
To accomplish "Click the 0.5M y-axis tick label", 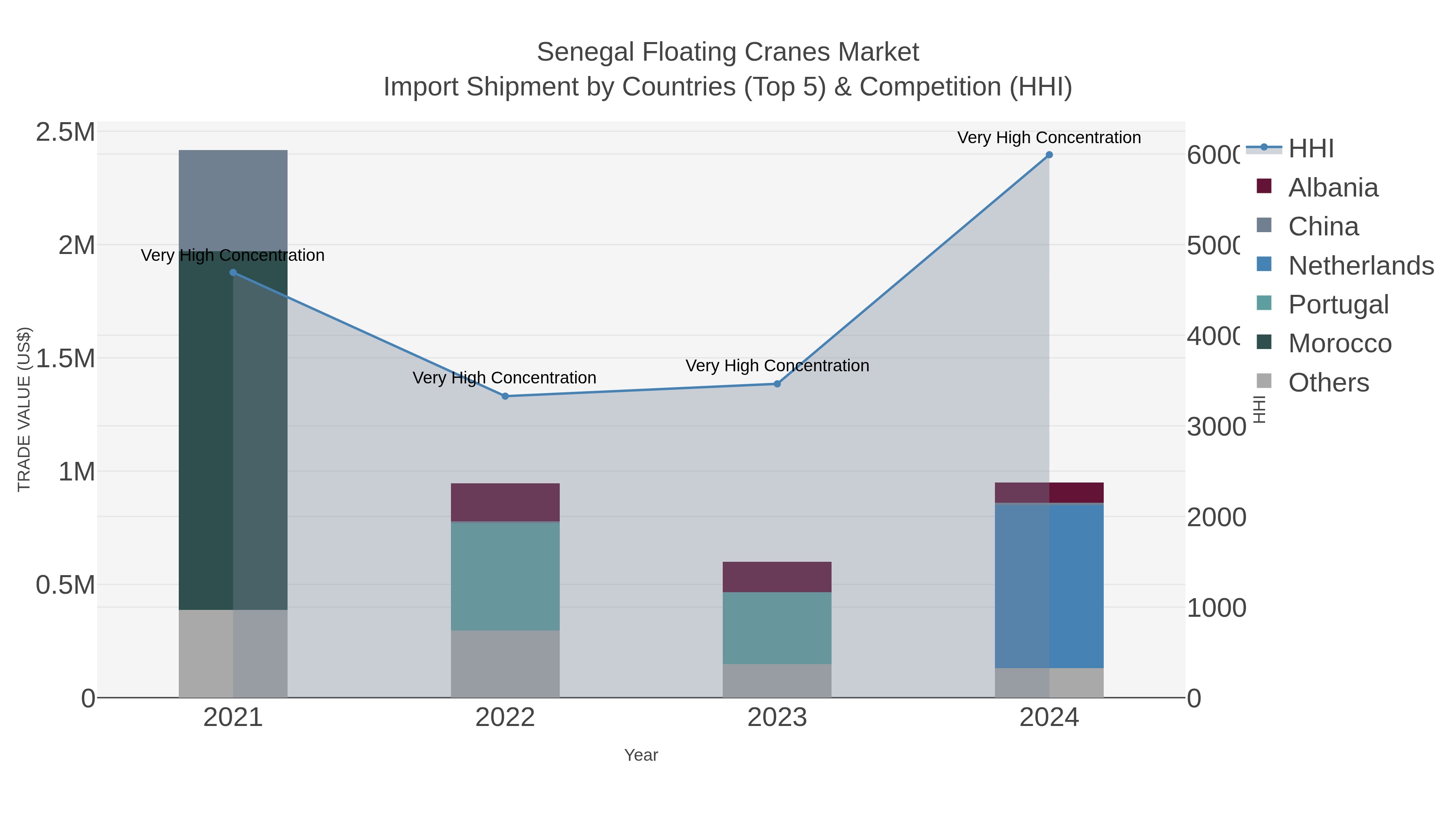I will [x=66, y=585].
